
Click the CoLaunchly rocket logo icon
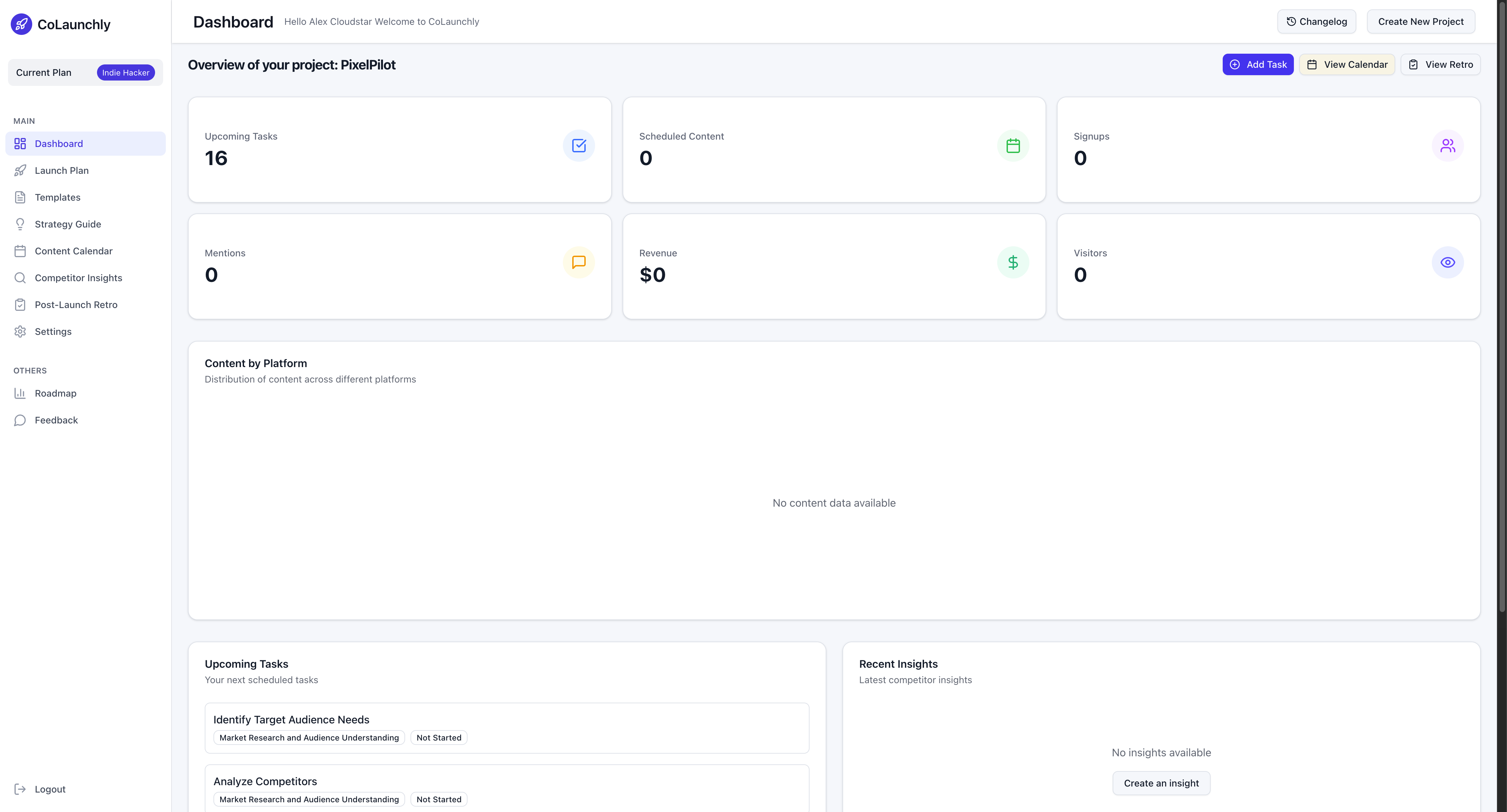pyautogui.click(x=21, y=24)
